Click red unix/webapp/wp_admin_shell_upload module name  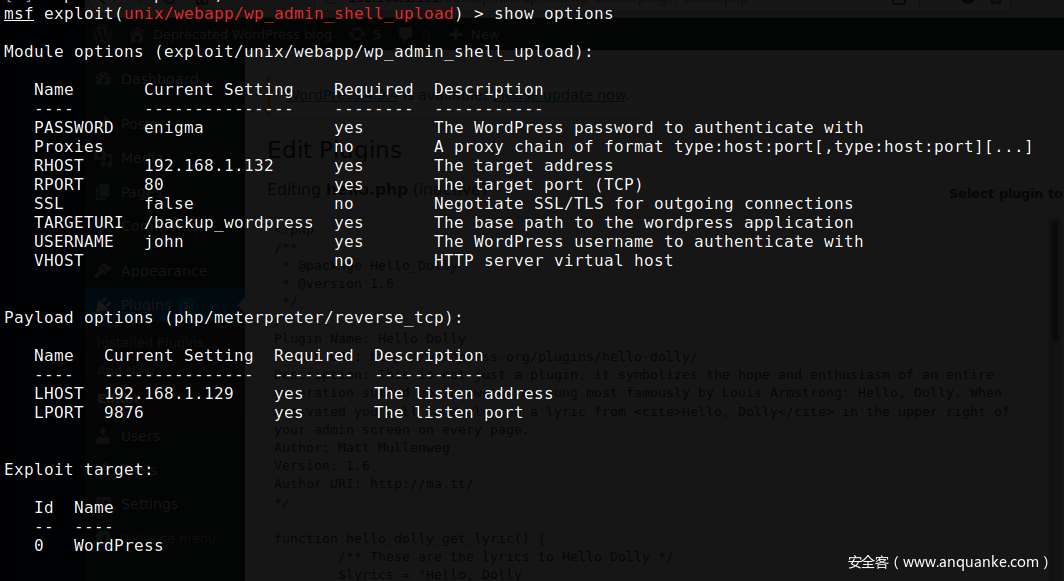pos(289,14)
